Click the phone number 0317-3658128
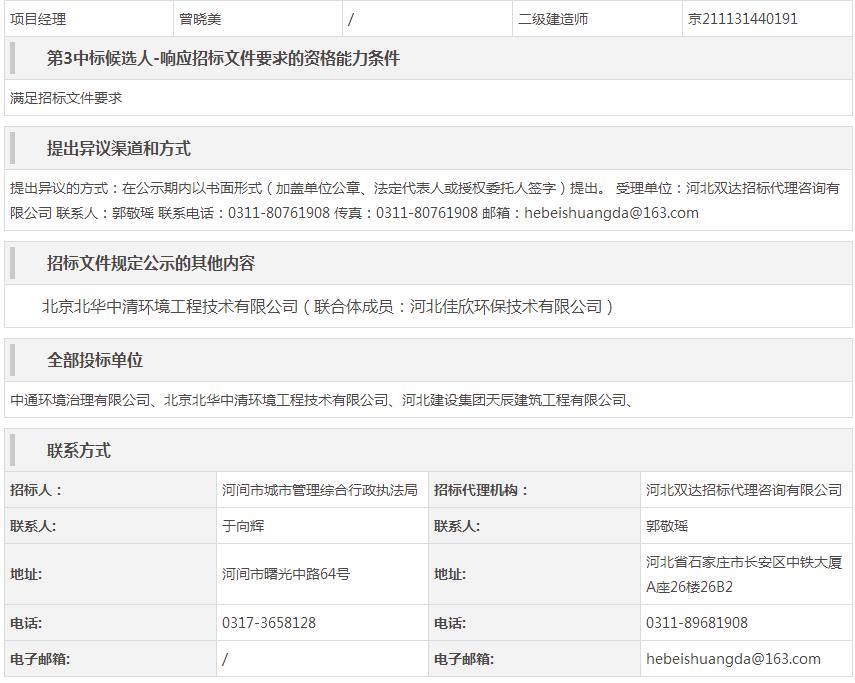Viewport: 855px width, 683px height. tap(269, 622)
